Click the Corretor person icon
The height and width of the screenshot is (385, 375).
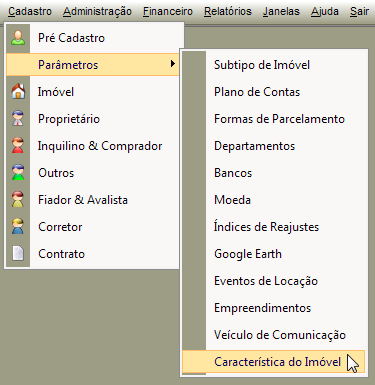click(x=18, y=227)
